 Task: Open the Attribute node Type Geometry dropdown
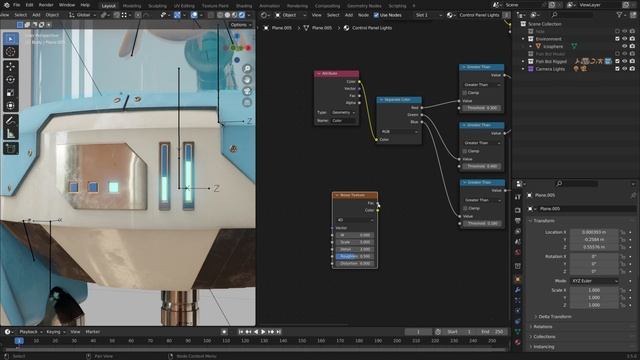coord(343,112)
